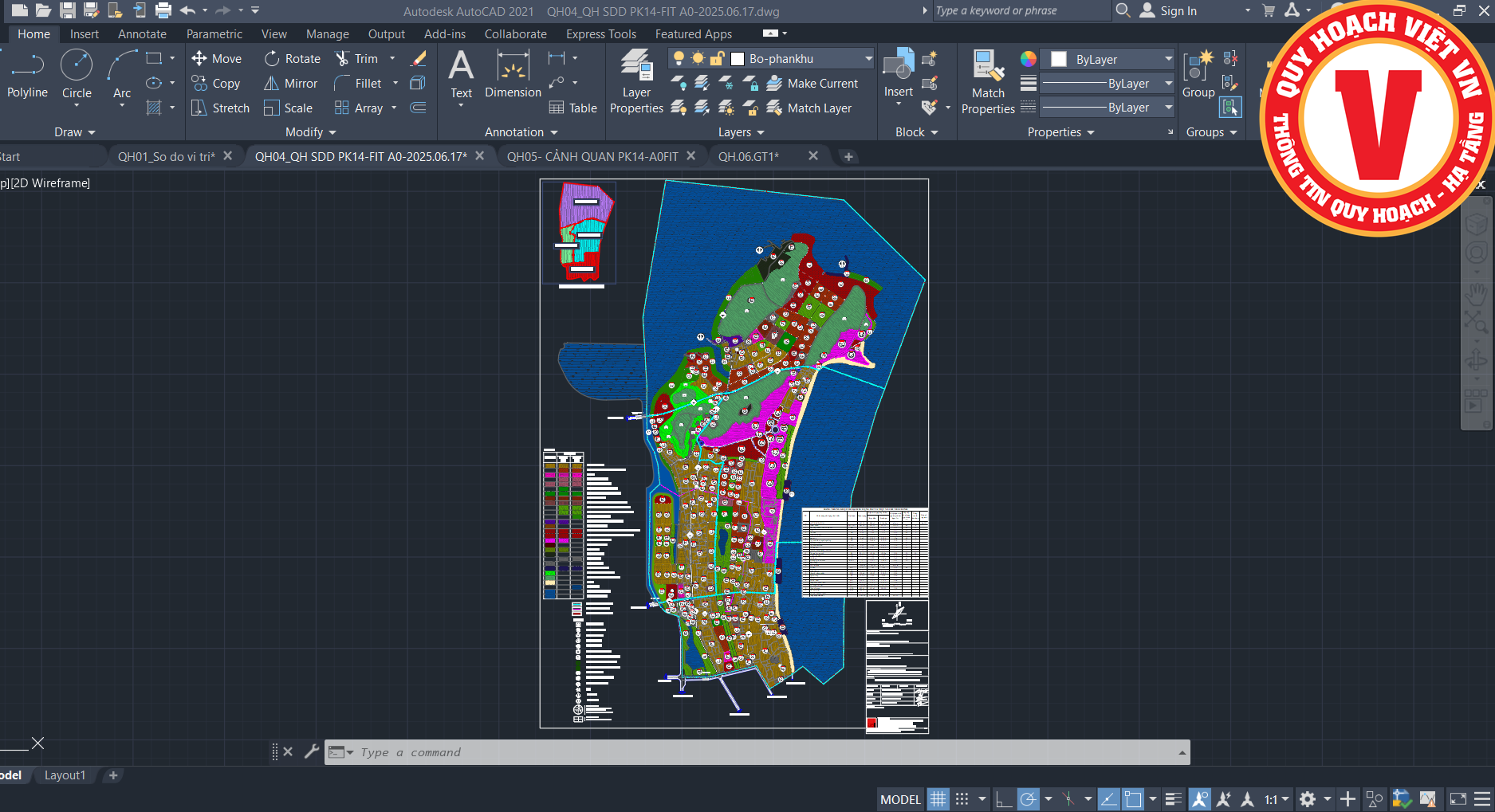Image resolution: width=1495 pixels, height=812 pixels.
Task: Click the Sign In button
Action: [x=1178, y=11]
